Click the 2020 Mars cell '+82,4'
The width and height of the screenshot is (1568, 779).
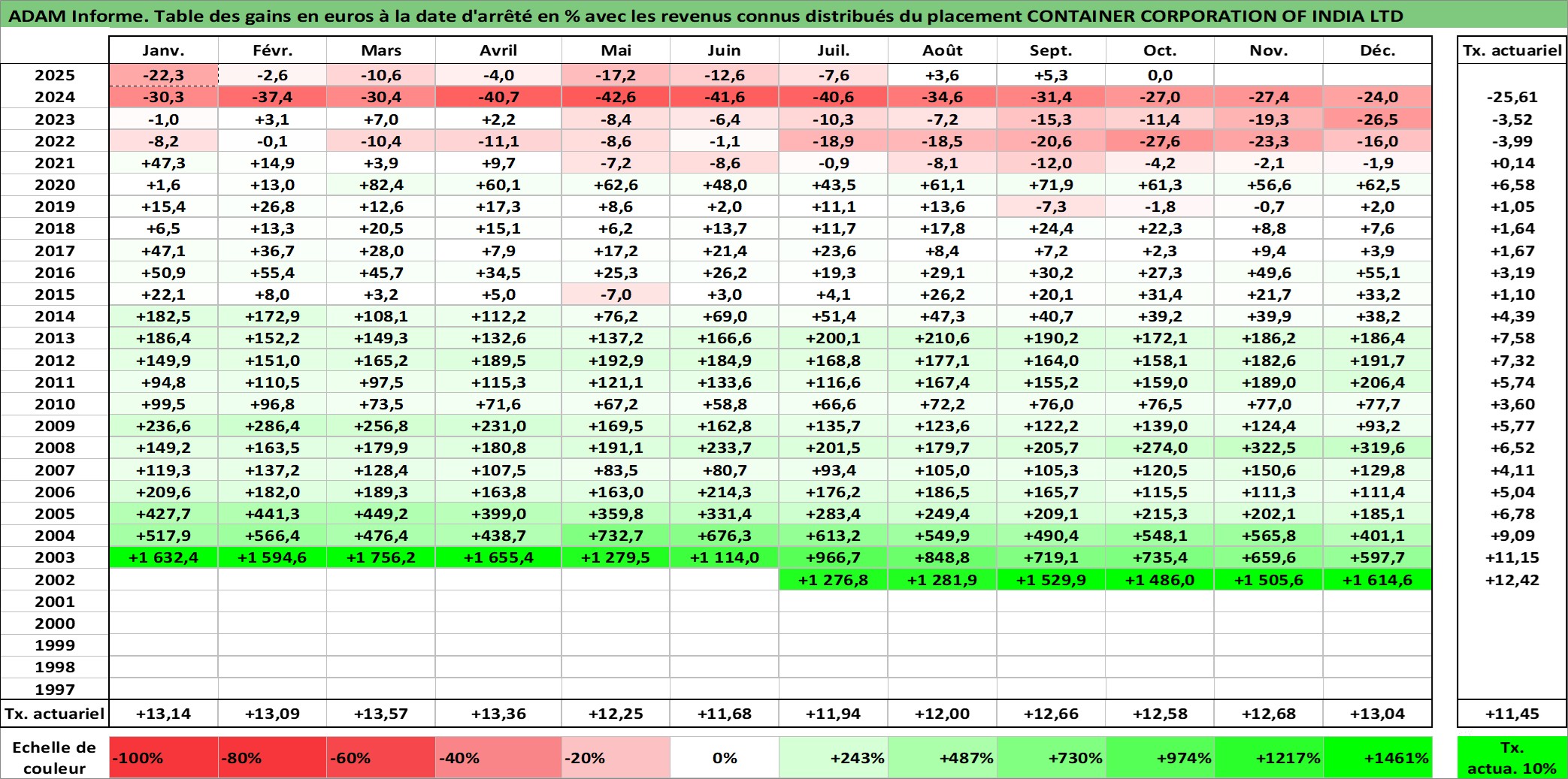(381, 185)
